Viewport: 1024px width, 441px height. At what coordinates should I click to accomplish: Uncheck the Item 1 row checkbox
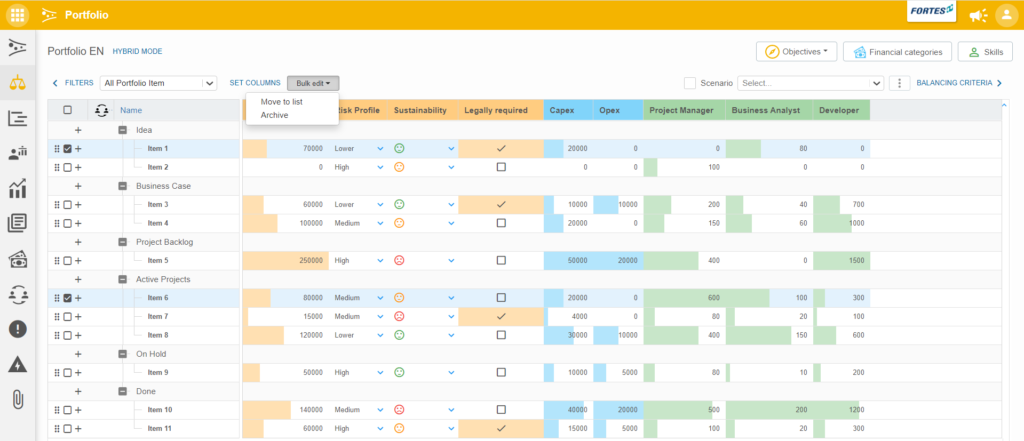click(x=67, y=149)
